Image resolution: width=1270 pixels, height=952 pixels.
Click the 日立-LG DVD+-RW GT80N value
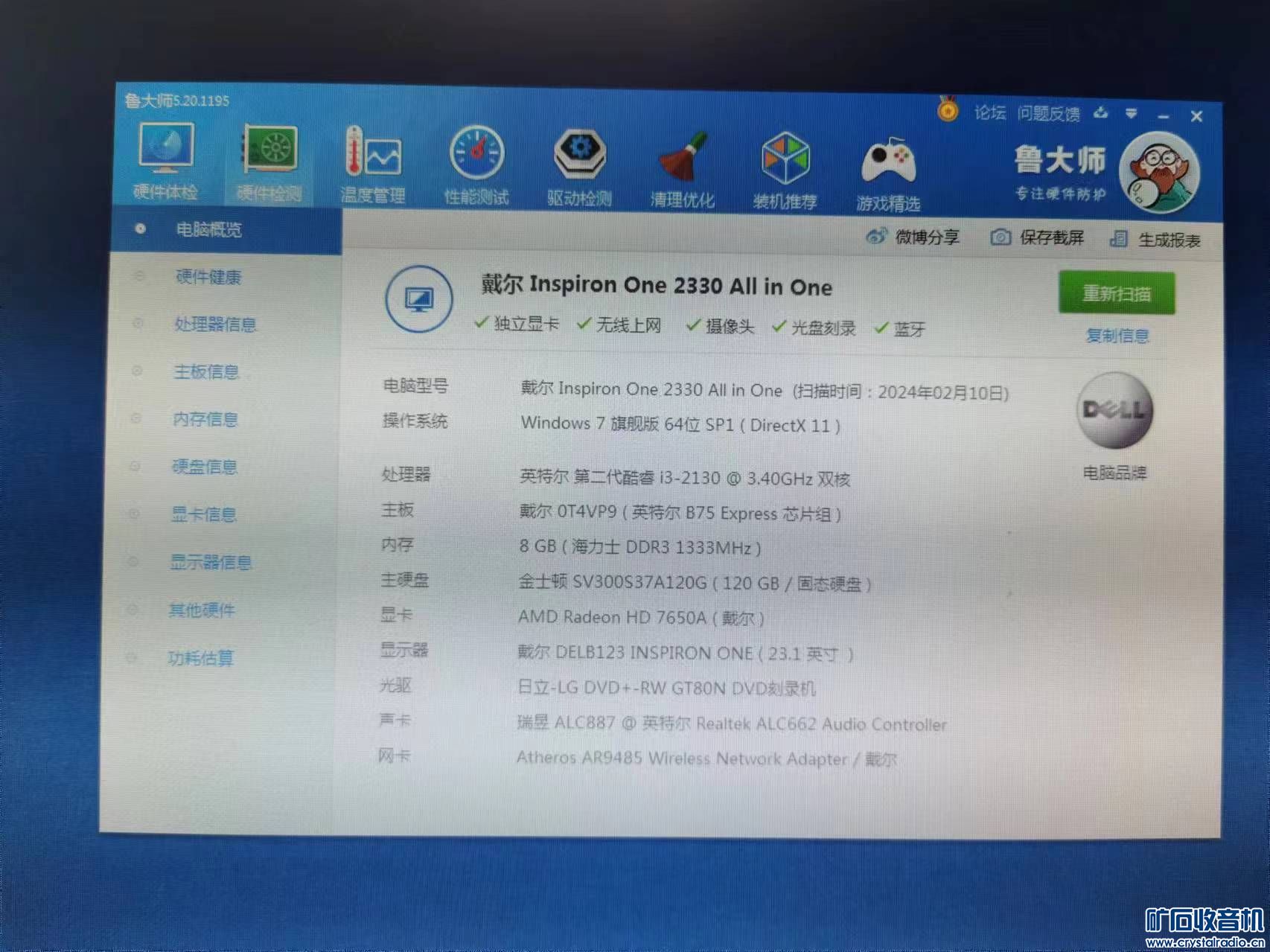[666, 688]
